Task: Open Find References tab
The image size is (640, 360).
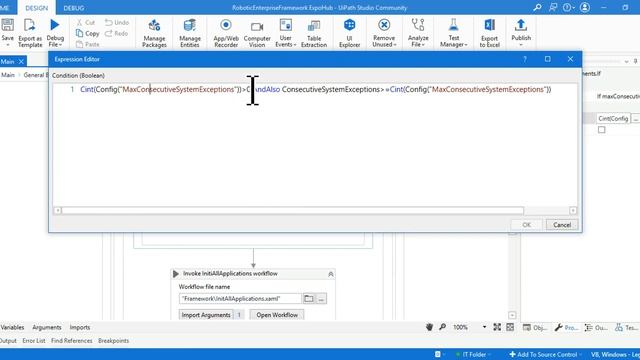Action: click(71, 340)
